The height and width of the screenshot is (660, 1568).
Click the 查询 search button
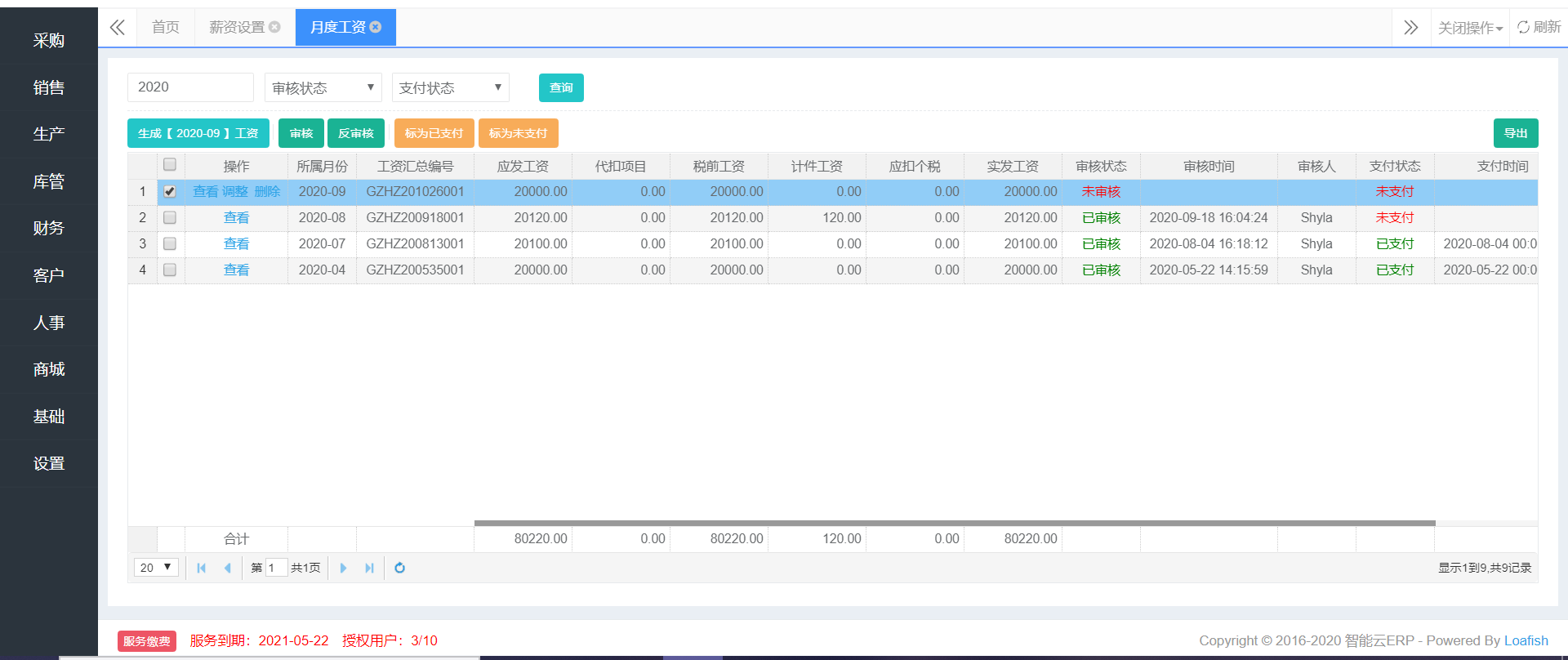click(x=561, y=87)
